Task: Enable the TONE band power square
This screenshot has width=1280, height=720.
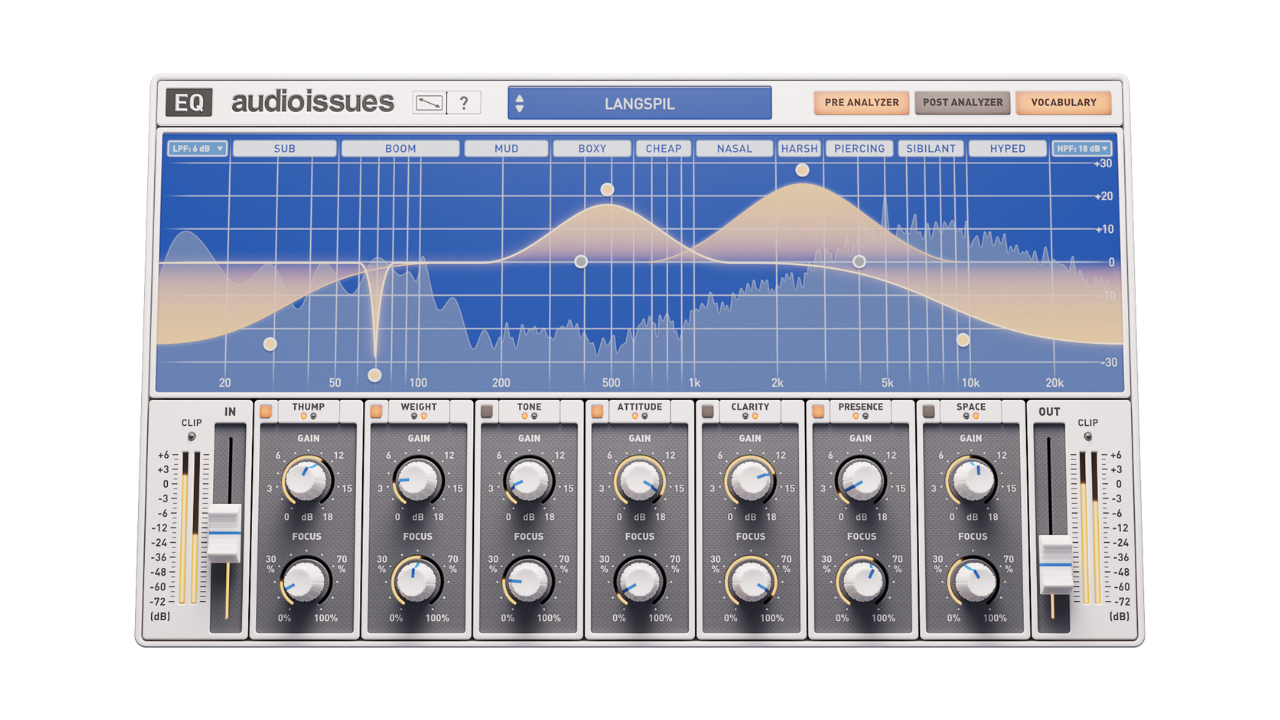Action: [x=487, y=411]
